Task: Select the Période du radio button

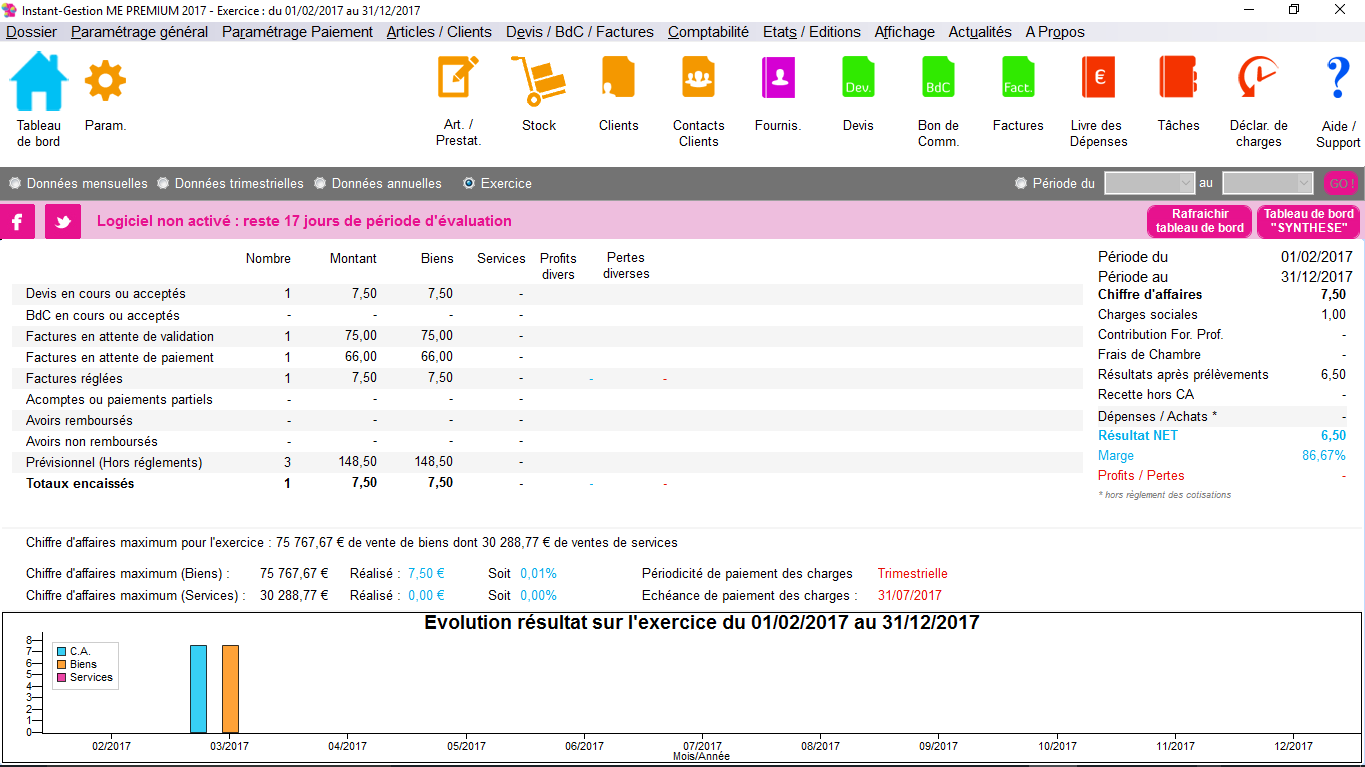Action: click(1021, 184)
